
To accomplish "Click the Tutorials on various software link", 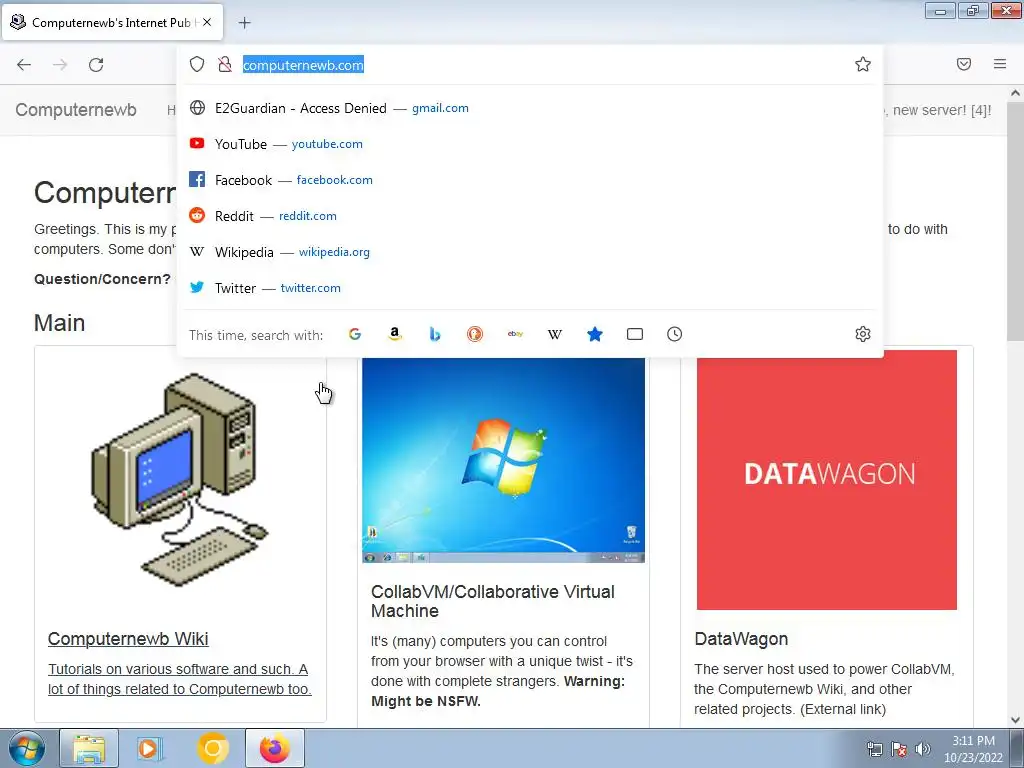I will coord(180,679).
